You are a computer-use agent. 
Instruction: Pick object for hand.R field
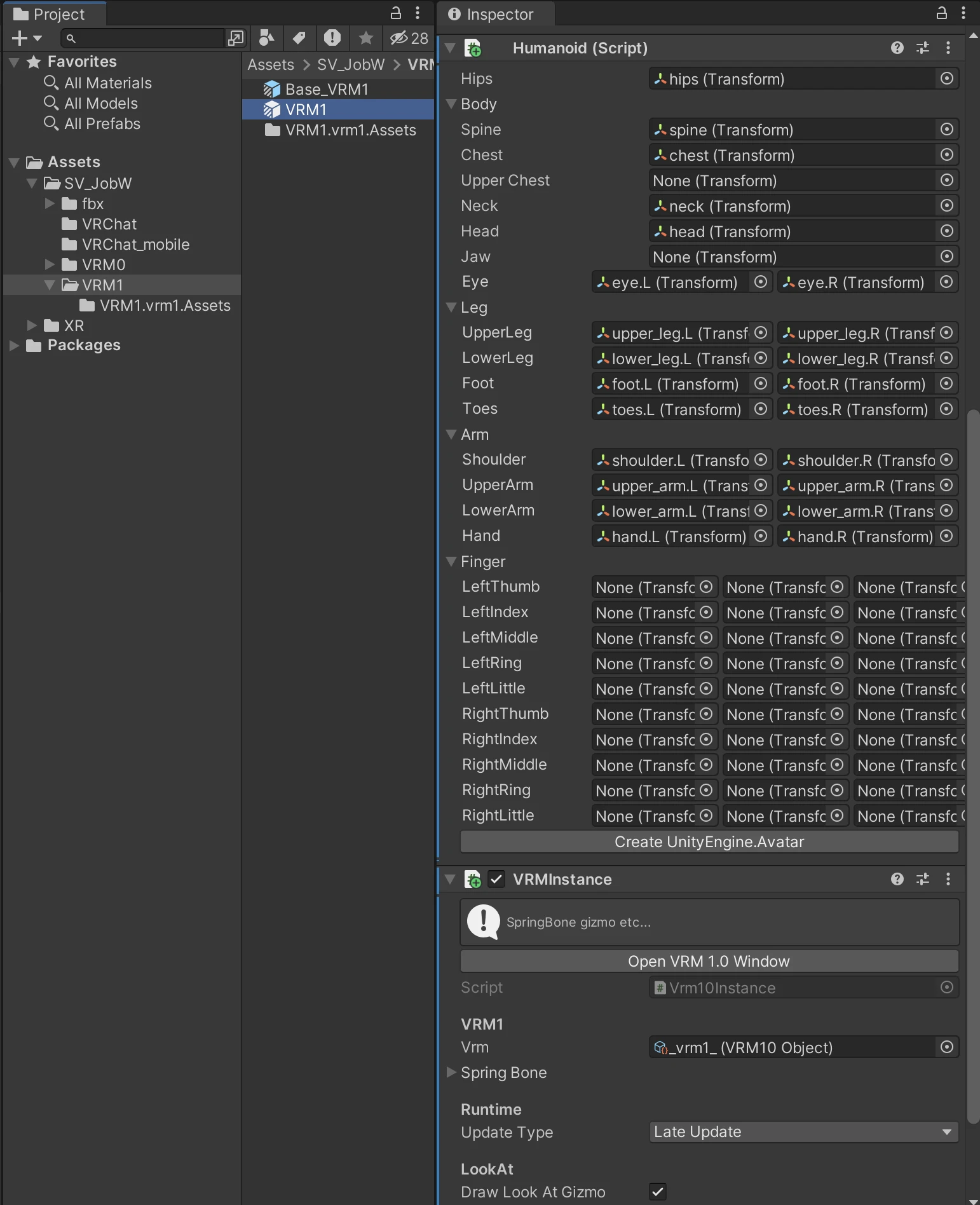pos(947,536)
